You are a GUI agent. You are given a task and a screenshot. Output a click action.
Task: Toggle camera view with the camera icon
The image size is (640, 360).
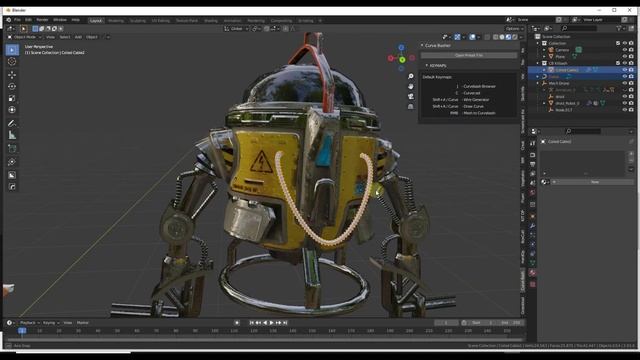pos(411,96)
